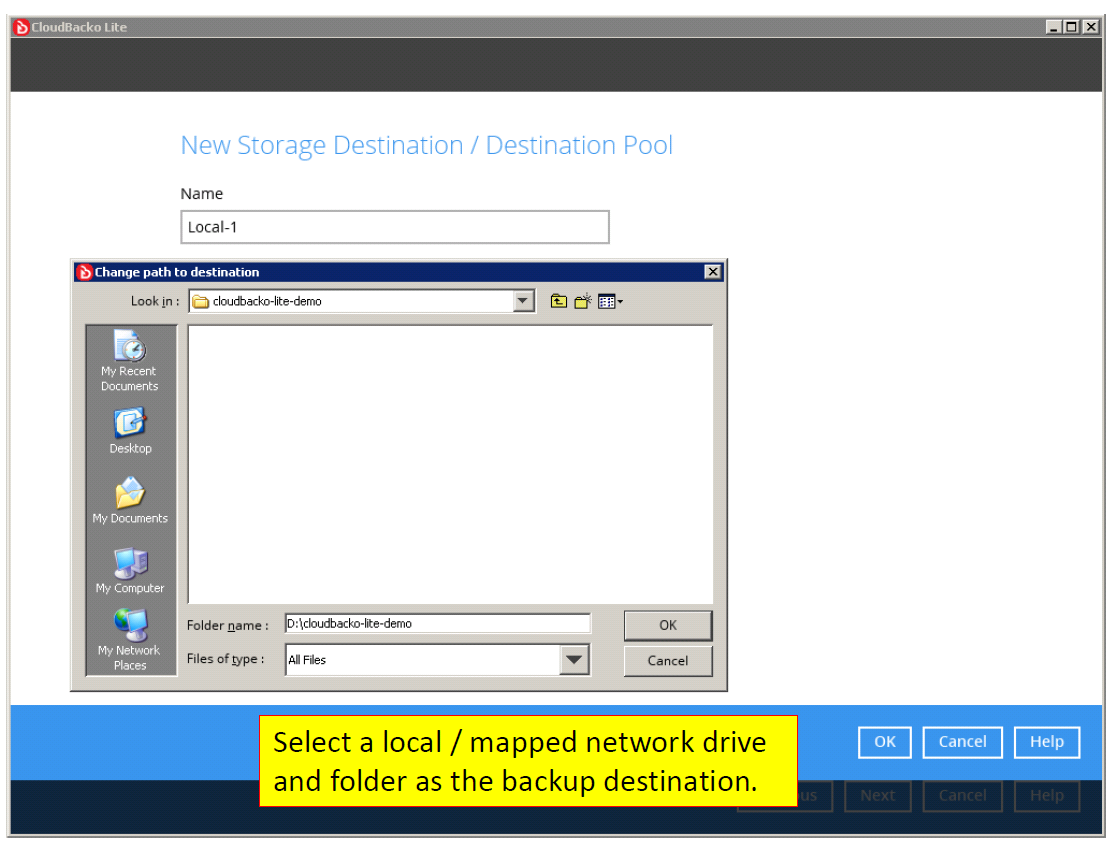1116x843 pixels.
Task: Click Cancel in the blue bar
Action: (x=962, y=742)
